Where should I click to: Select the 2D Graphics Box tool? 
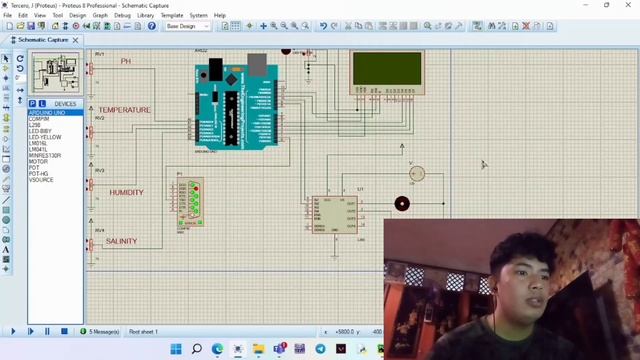(x=6, y=210)
